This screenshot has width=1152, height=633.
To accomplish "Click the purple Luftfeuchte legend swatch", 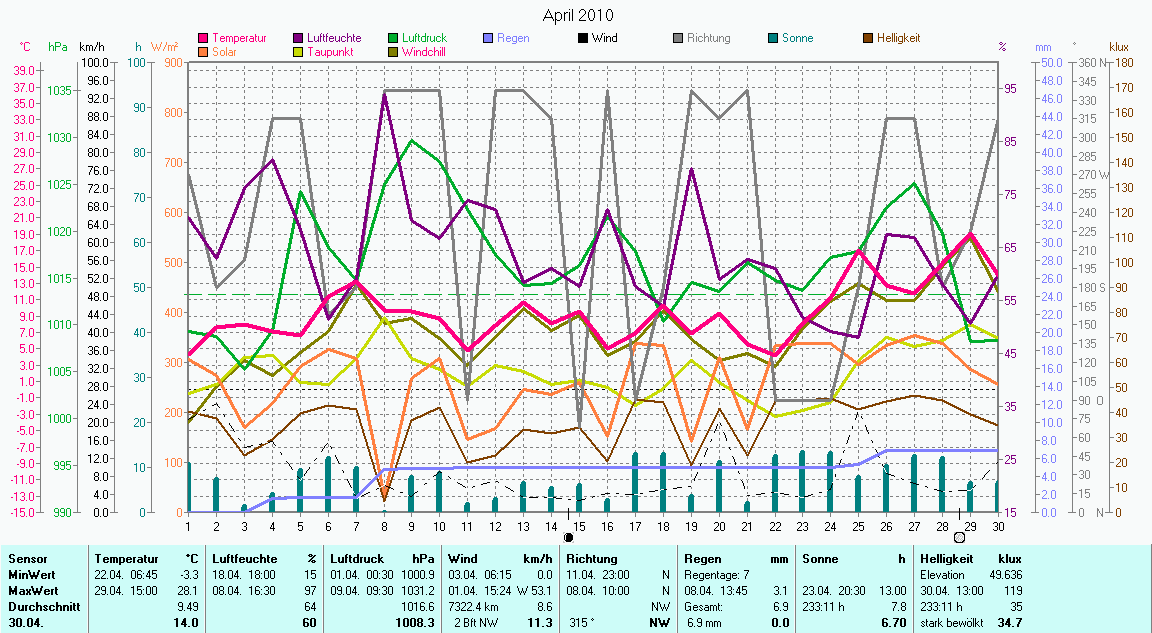I will pyautogui.click(x=298, y=39).
